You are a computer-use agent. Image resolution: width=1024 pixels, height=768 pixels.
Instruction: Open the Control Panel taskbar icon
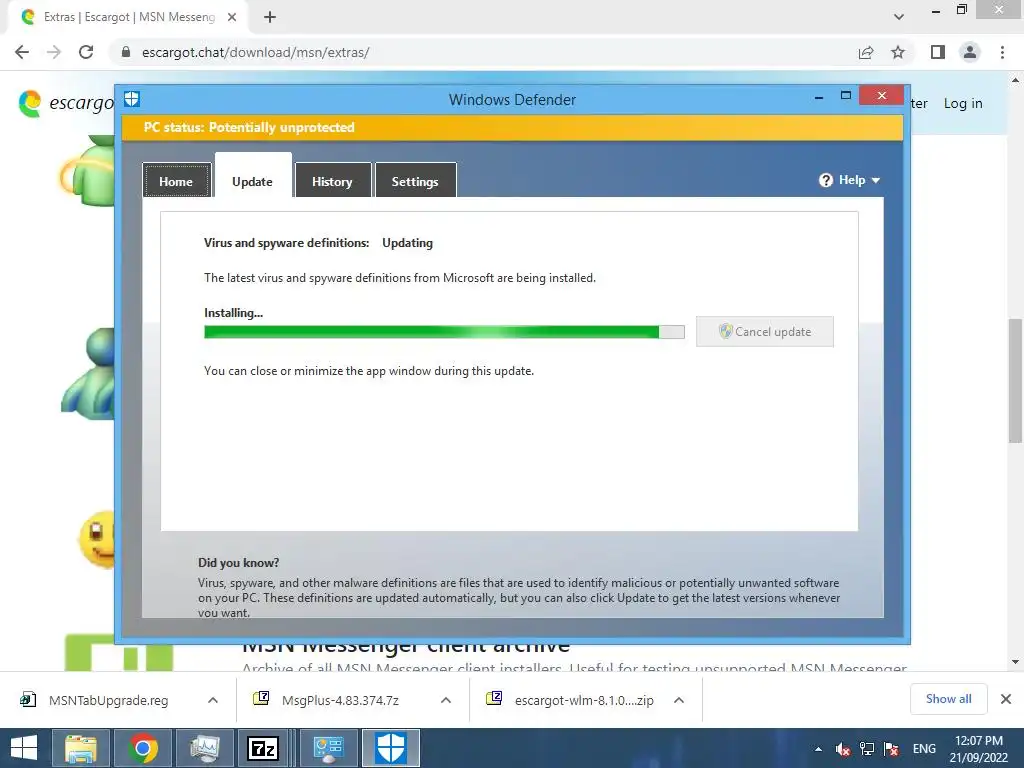click(x=328, y=748)
